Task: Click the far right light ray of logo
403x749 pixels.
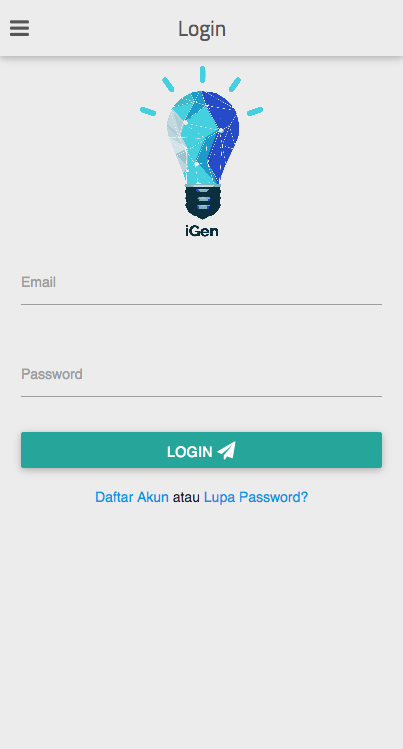Action: (x=255, y=111)
